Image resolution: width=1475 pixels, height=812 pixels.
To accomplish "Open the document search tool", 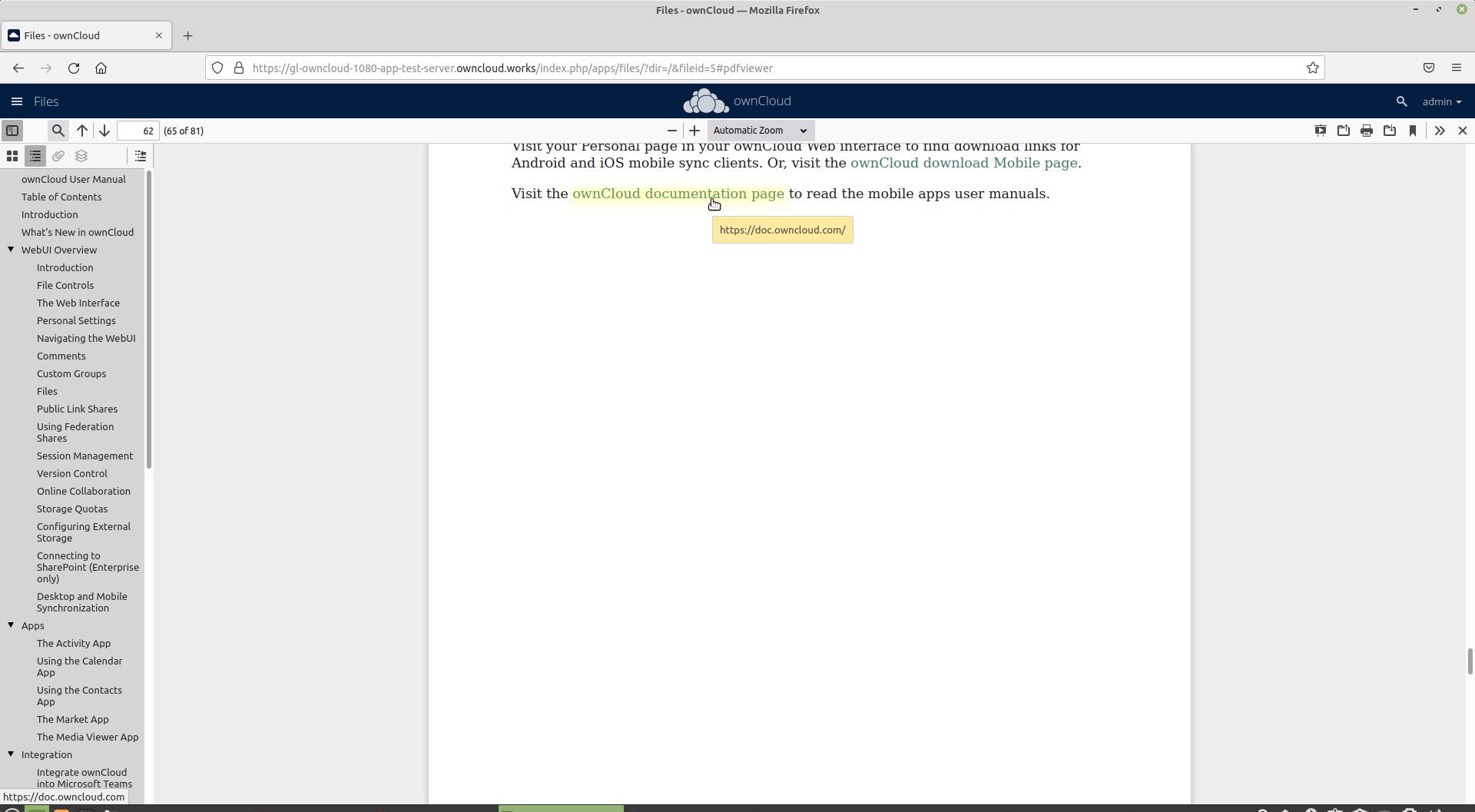I will pos(58,131).
